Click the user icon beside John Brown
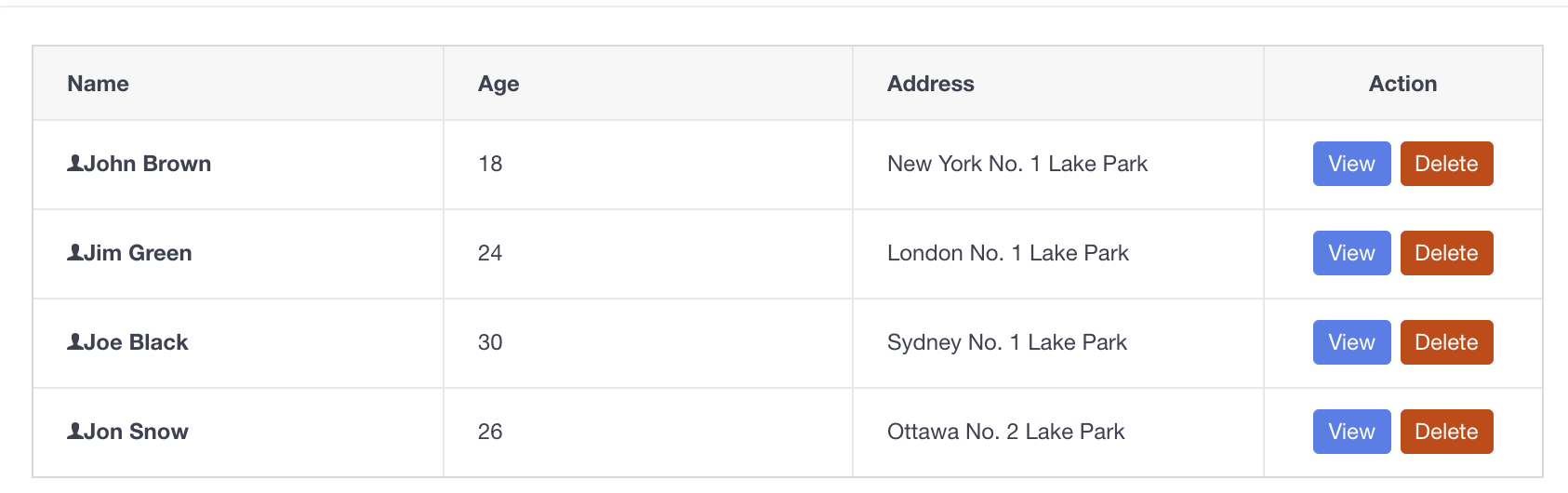This screenshot has width=1568, height=493. (x=75, y=164)
